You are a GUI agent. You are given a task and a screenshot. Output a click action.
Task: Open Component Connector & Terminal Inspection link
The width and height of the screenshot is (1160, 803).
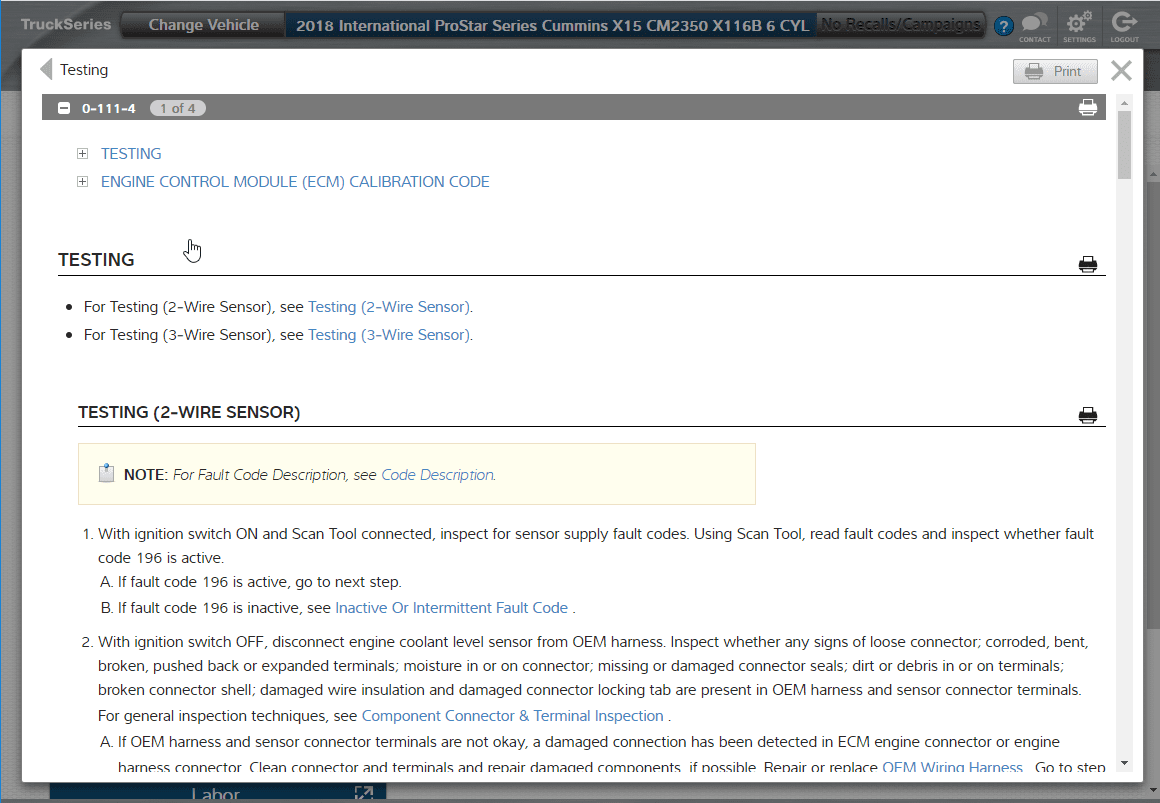click(x=512, y=716)
